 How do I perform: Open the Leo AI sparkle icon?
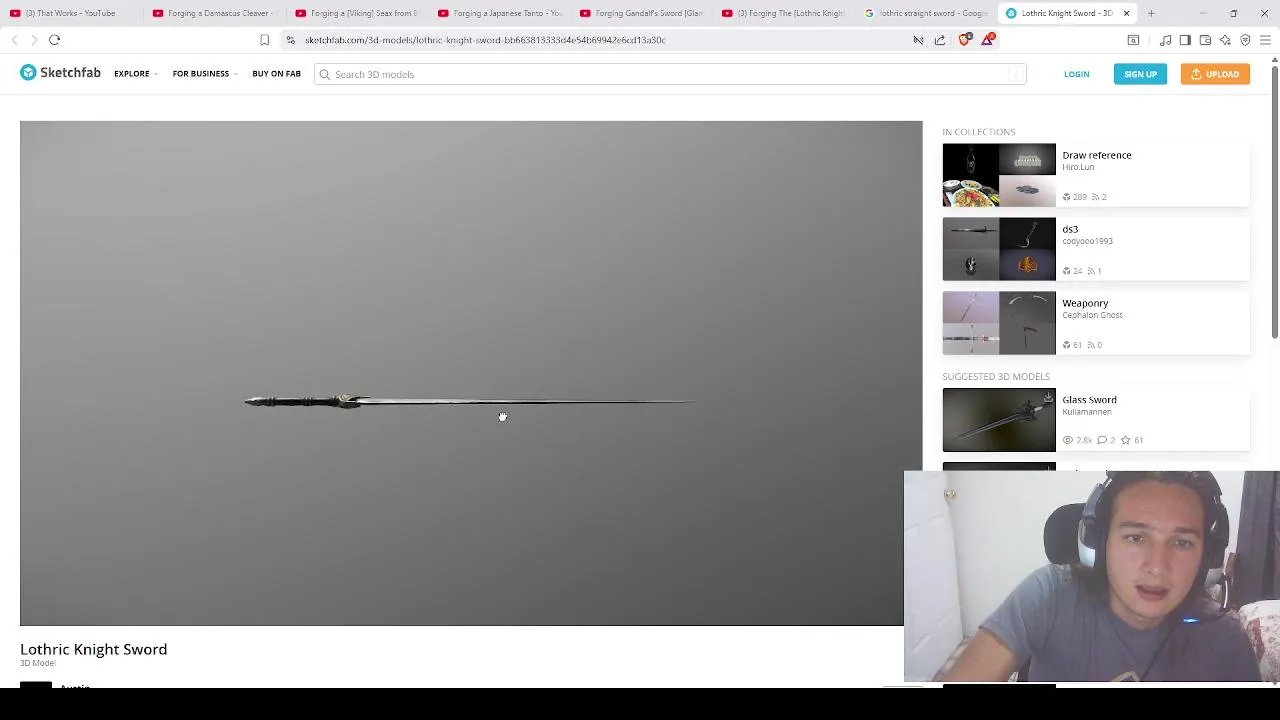pyautogui.click(x=1225, y=40)
